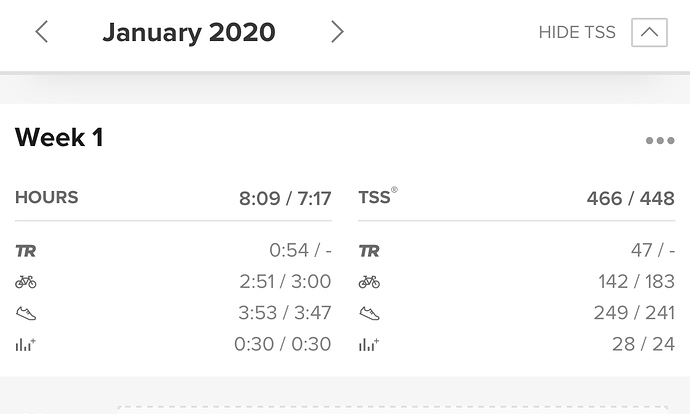
Task: Open Week 1 three-dot options menu
Action: (660, 141)
